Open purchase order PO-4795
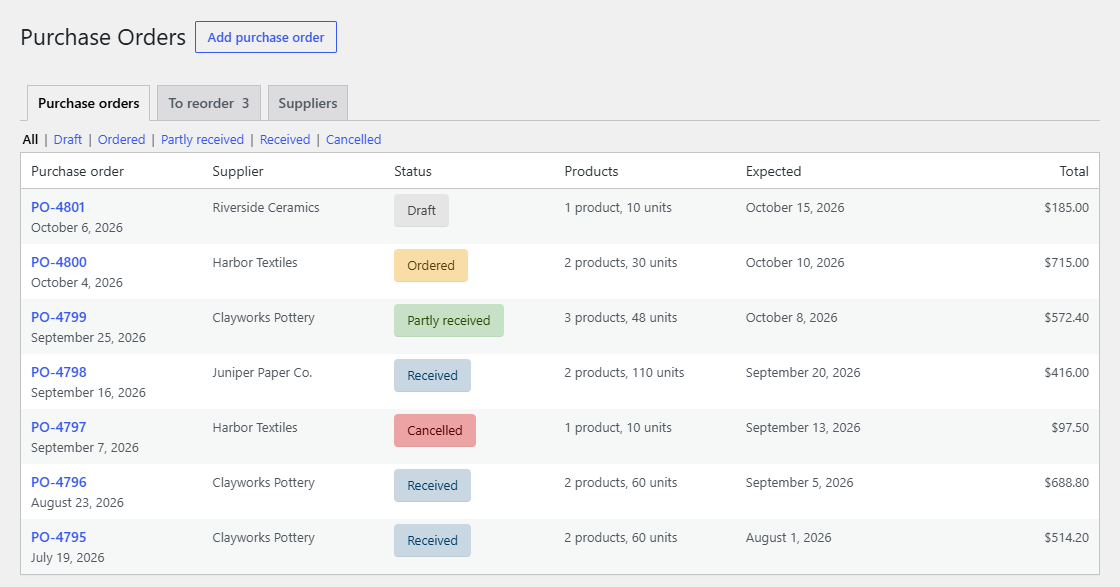 coord(59,537)
